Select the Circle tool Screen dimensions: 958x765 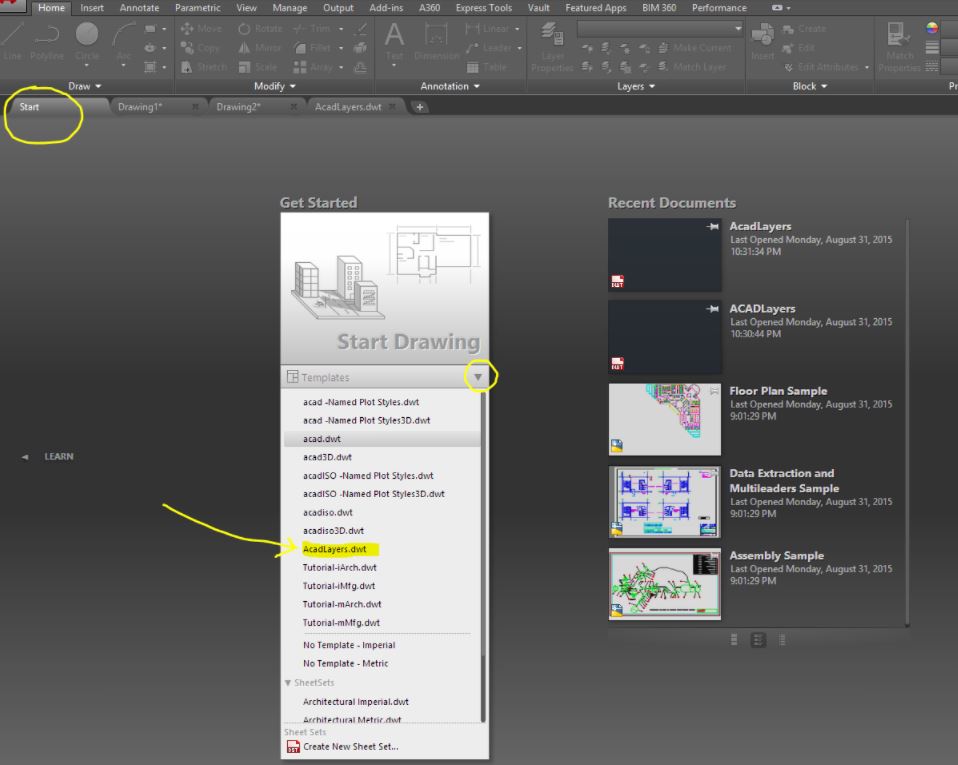[x=87, y=40]
